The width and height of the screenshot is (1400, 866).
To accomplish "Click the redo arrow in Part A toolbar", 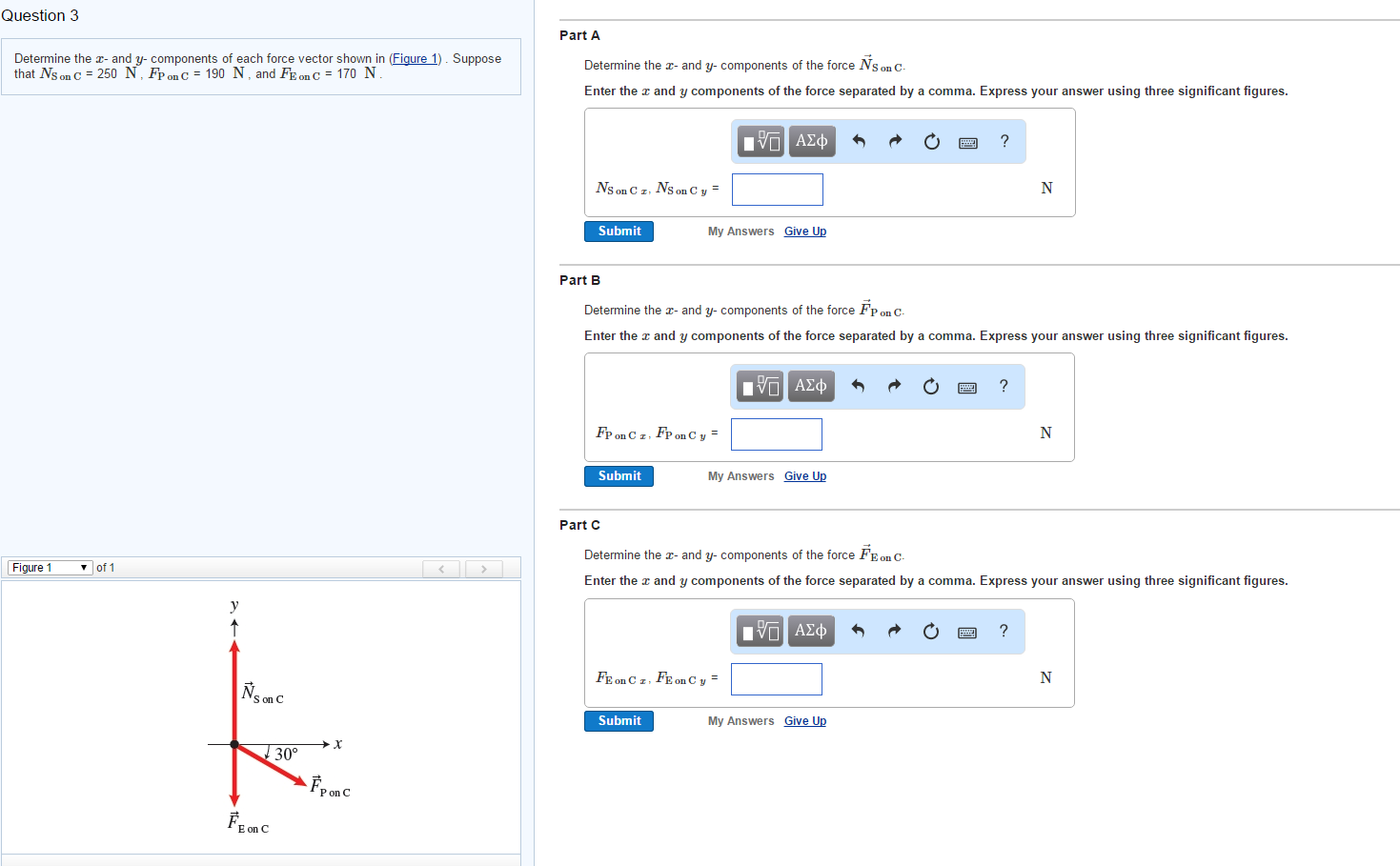I will [894, 141].
